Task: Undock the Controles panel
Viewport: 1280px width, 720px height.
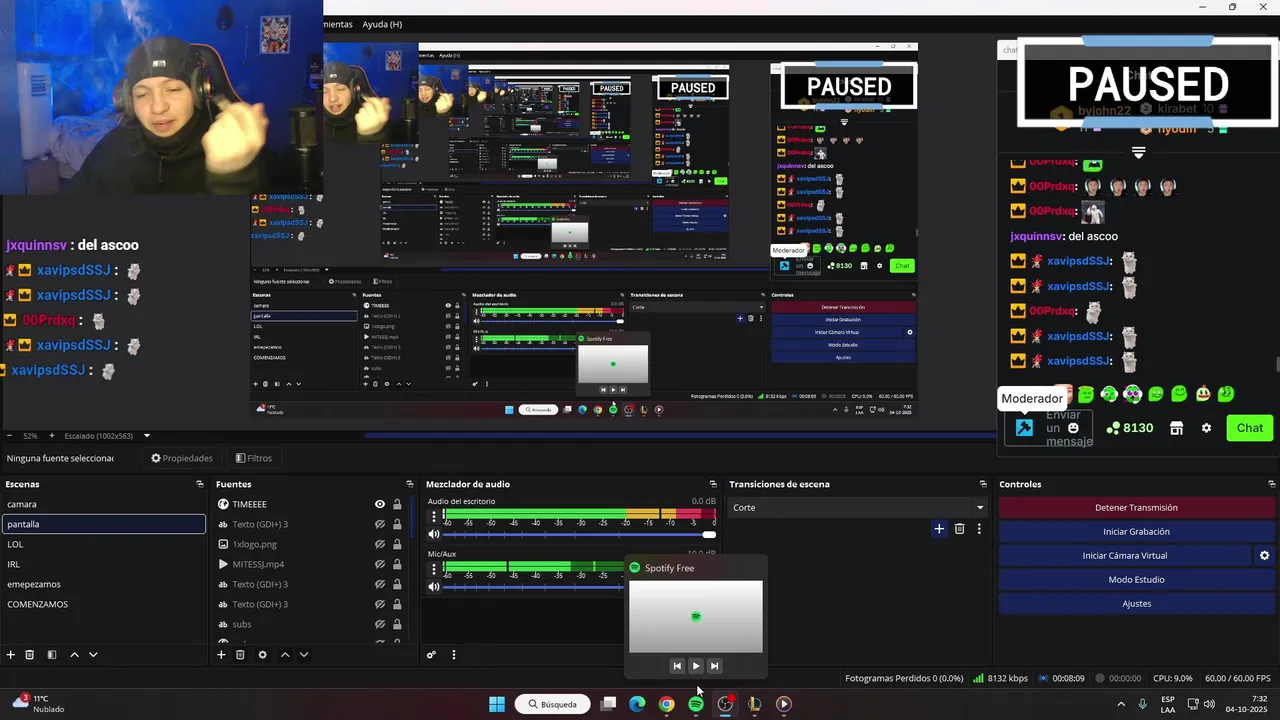Action: pos(1271,484)
